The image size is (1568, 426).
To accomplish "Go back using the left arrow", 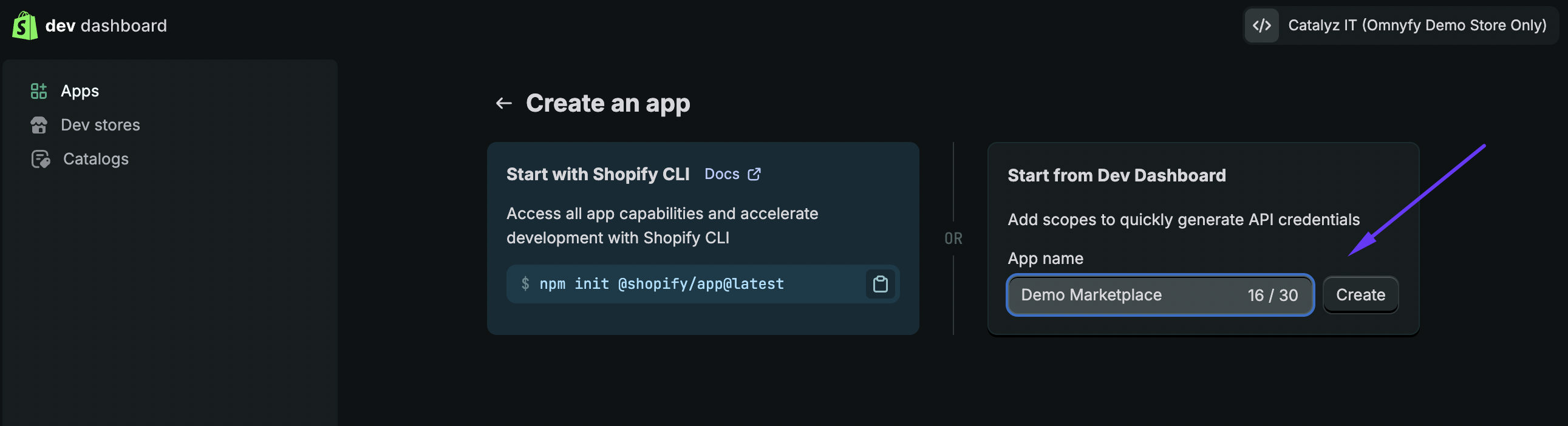I will [x=503, y=103].
